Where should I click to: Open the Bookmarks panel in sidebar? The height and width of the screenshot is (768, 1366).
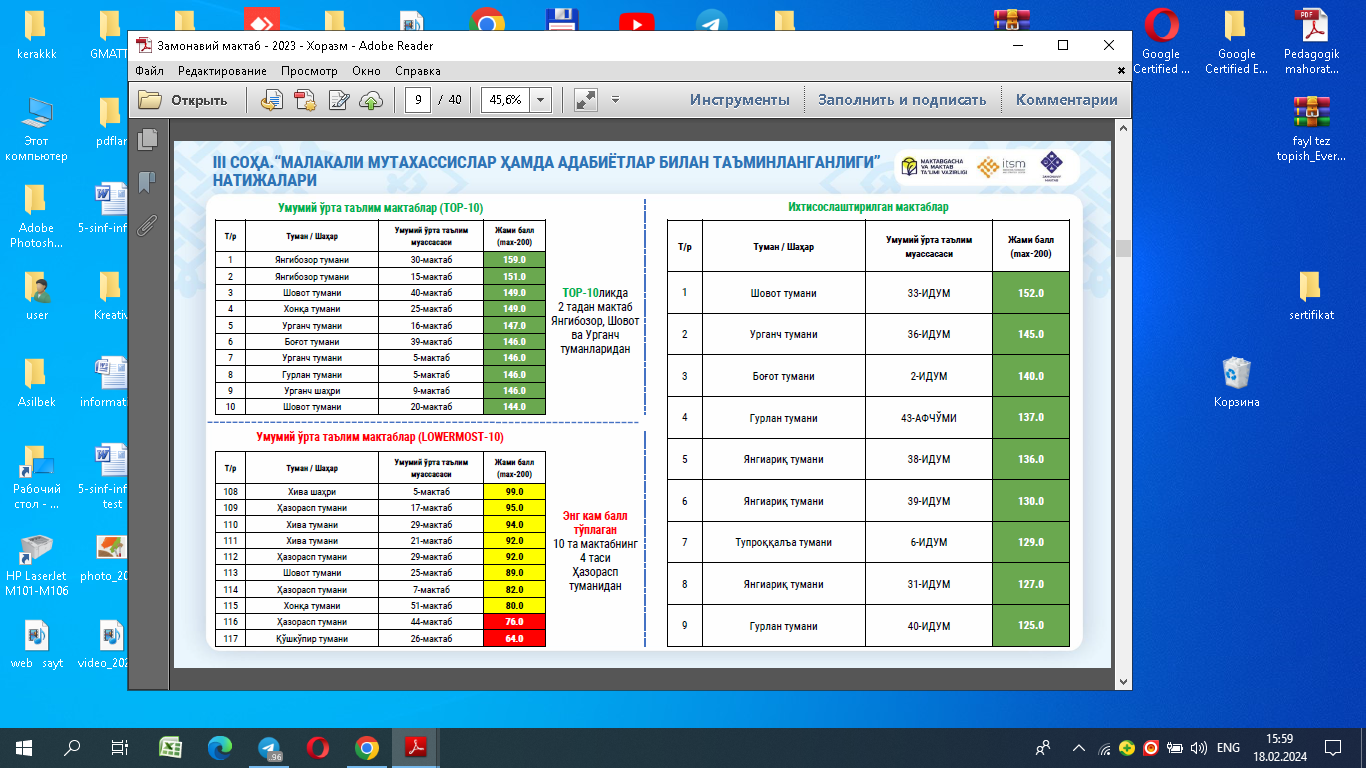148,182
